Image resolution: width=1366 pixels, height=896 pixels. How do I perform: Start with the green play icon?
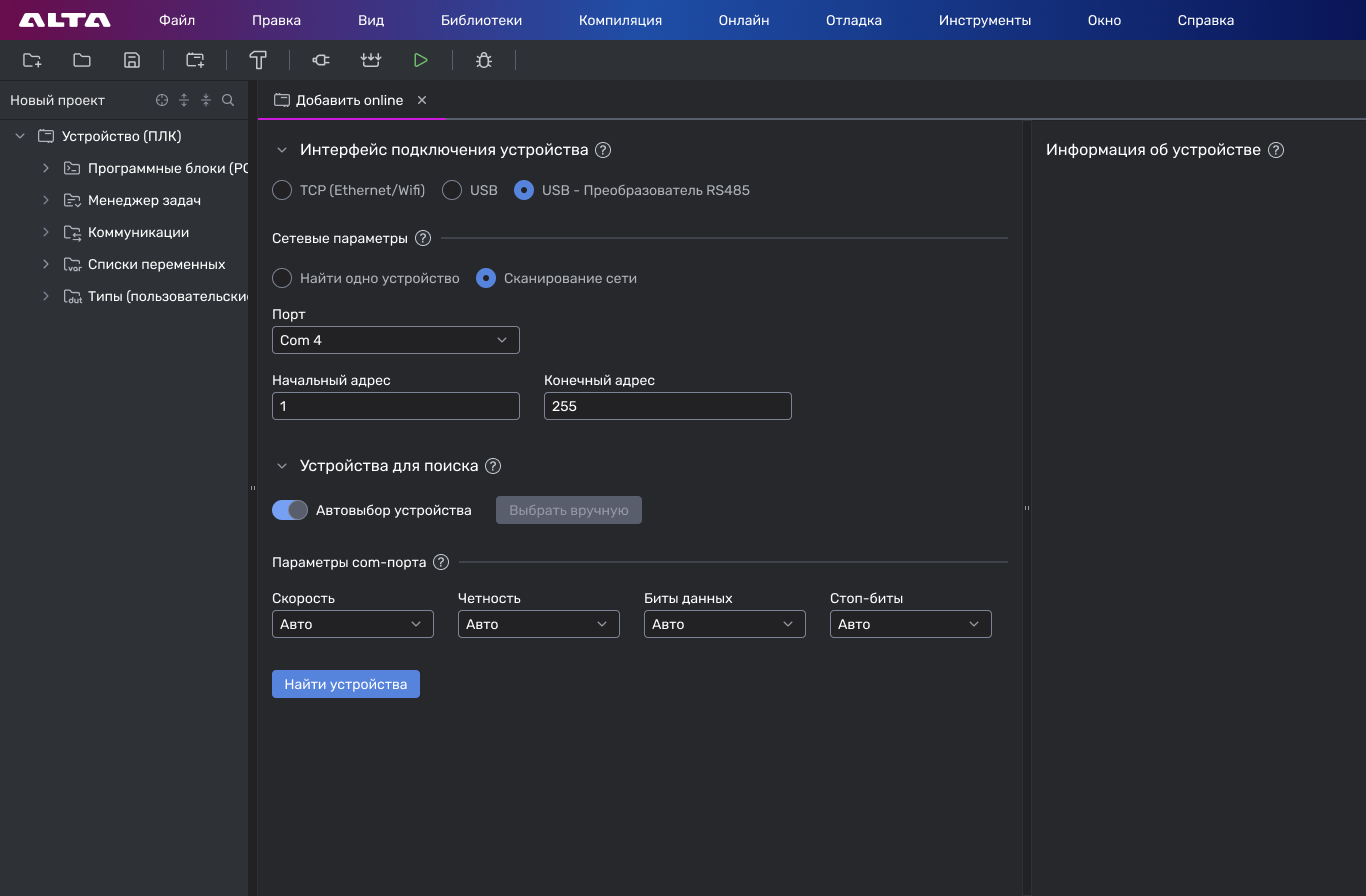coord(421,60)
